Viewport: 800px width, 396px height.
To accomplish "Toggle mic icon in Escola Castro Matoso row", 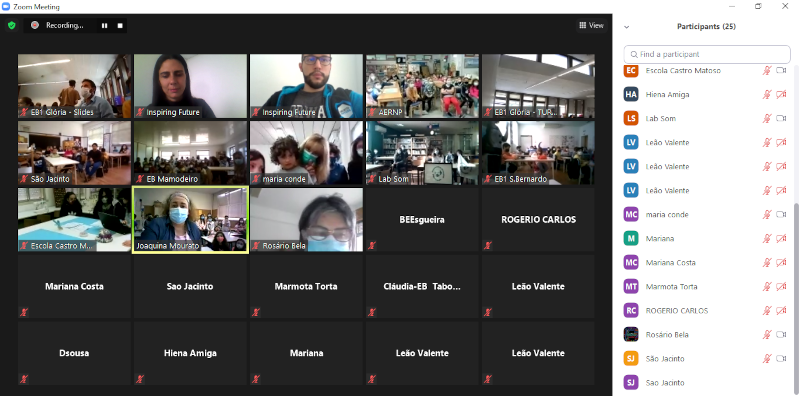I will click(767, 70).
